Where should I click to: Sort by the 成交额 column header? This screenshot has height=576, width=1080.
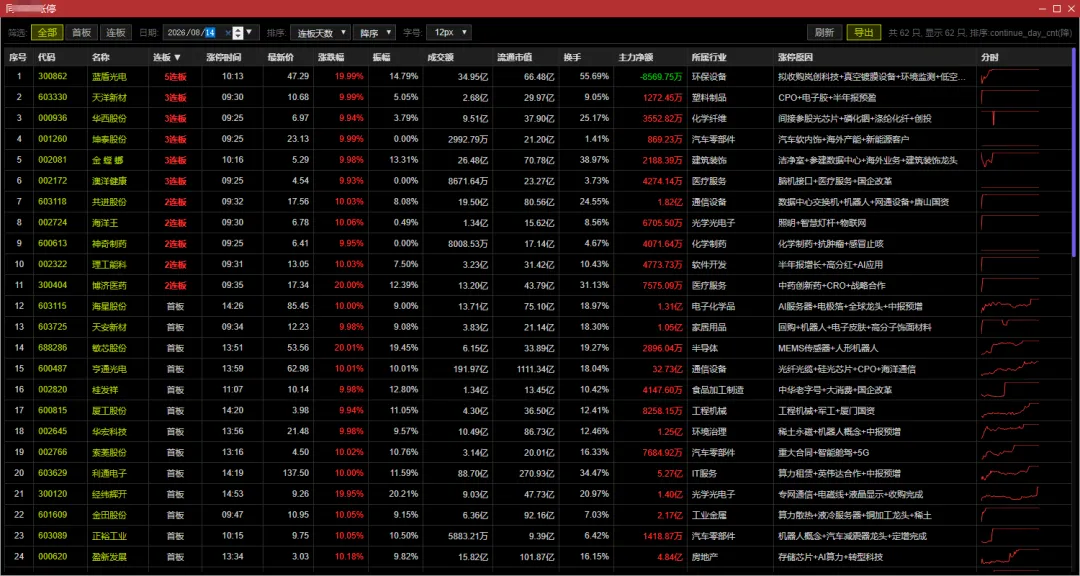click(x=440, y=57)
